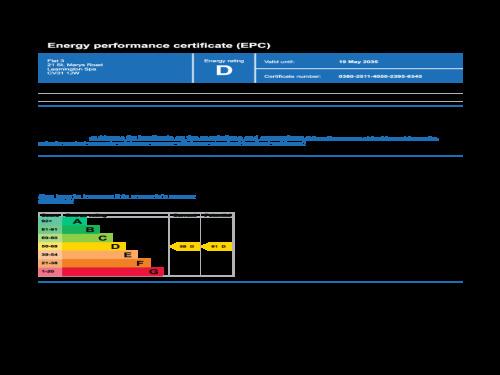Click the Potential column header in chart
This screenshot has width=500, height=375.
point(217,215)
